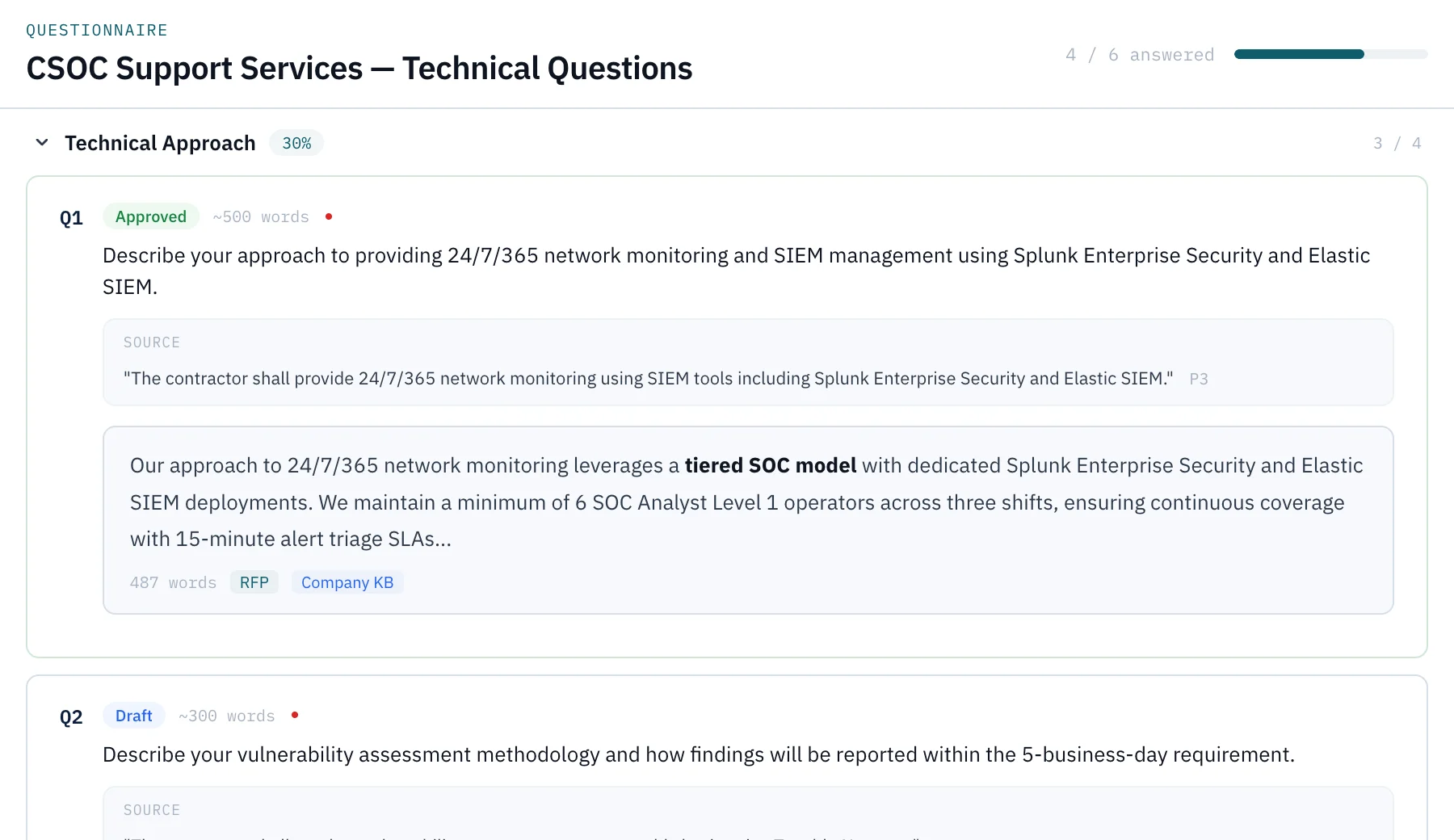Change the Draft status on Q2
The image size is (1454, 840).
[x=132, y=716]
